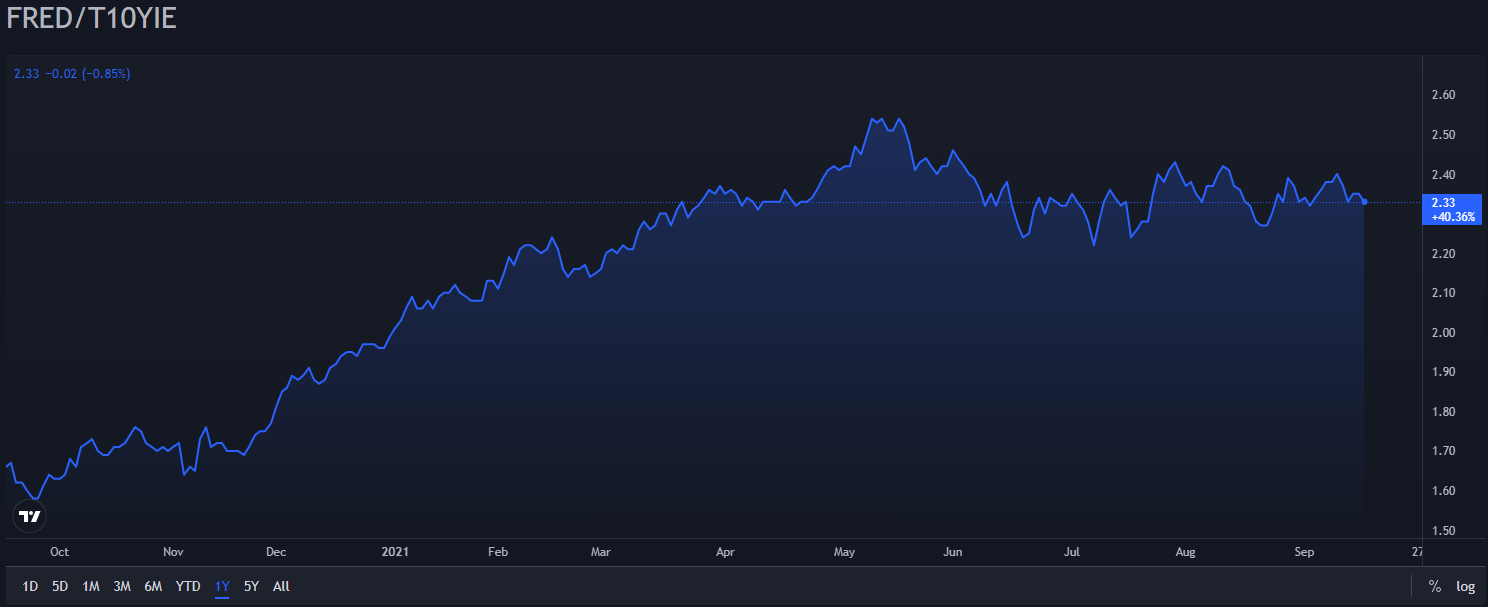
Task: Click the FRED/T10YIE symbol title
Action: point(92,18)
